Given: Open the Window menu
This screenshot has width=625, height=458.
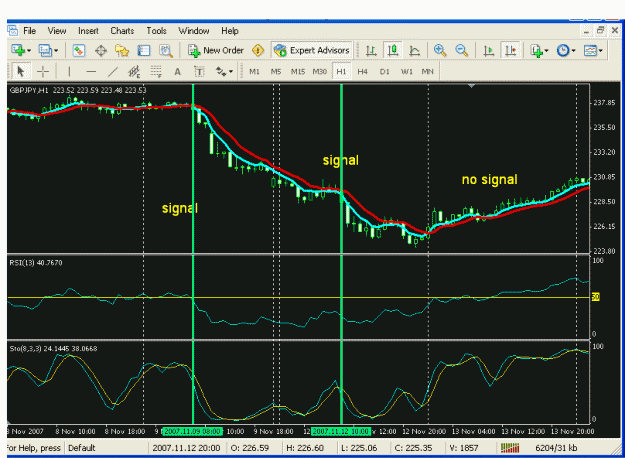Looking at the screenshot, I should [194, 31].
